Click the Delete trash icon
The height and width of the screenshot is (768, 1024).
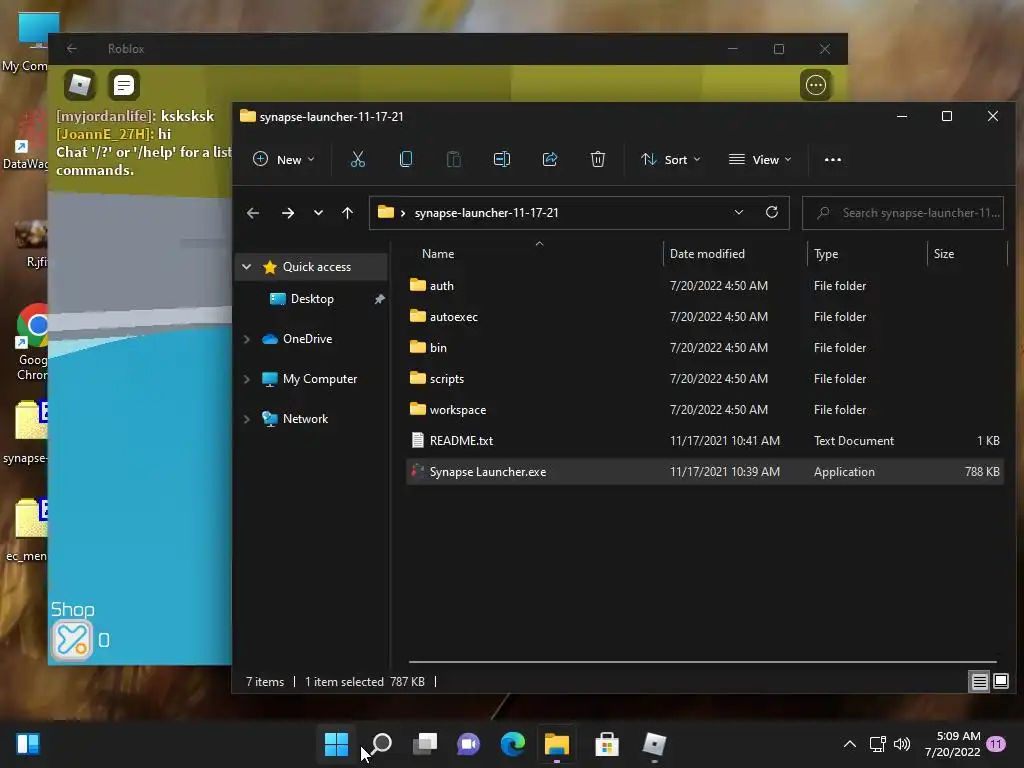(x=598, y=159)
